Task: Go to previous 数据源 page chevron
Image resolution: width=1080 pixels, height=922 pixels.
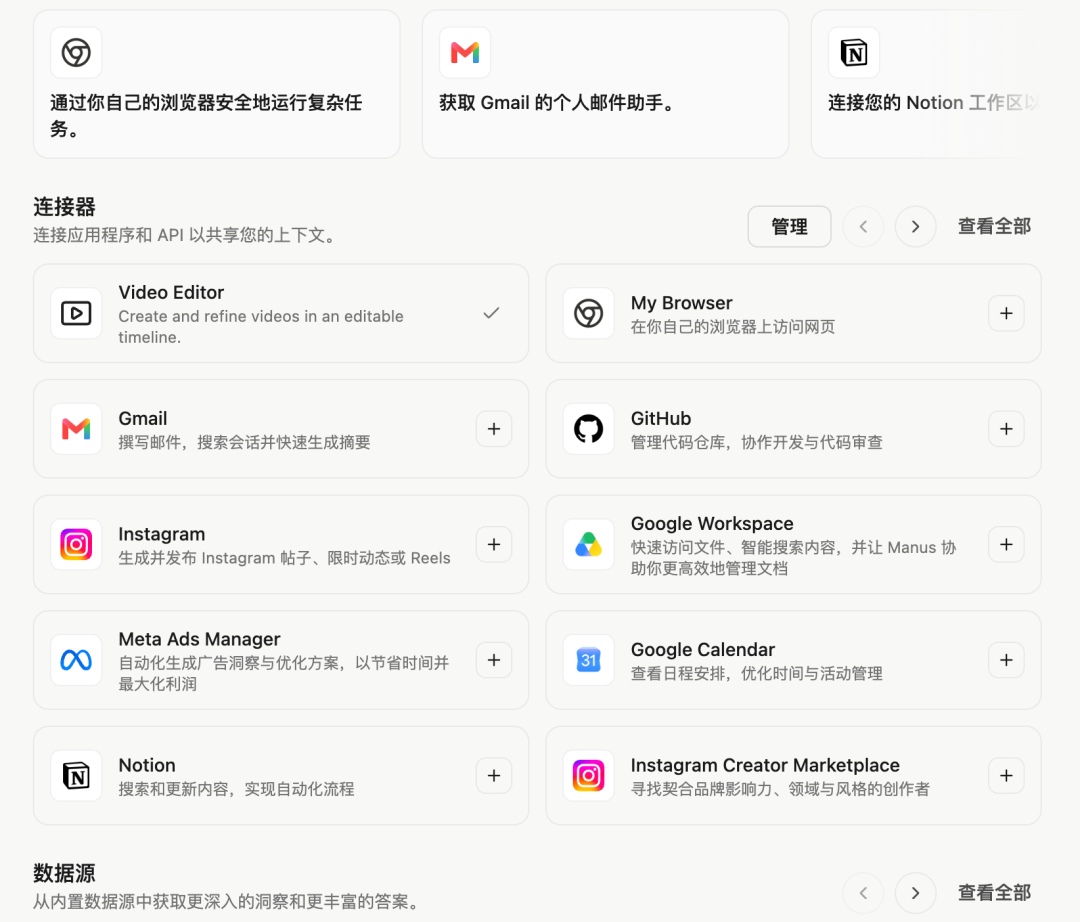Action: 863,893
